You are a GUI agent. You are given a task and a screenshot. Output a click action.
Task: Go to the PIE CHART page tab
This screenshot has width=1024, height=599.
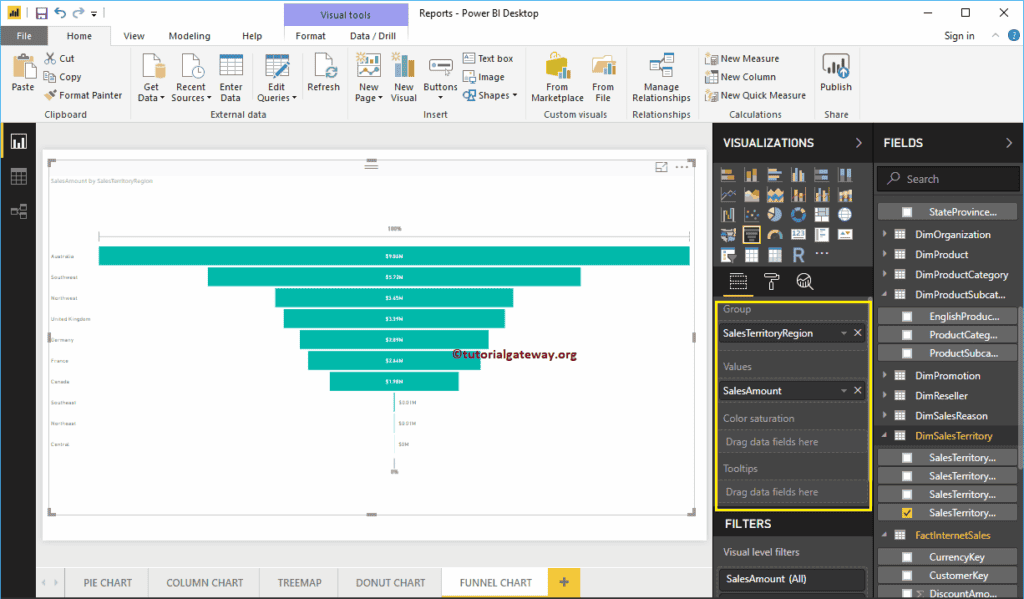click(108, 583)
